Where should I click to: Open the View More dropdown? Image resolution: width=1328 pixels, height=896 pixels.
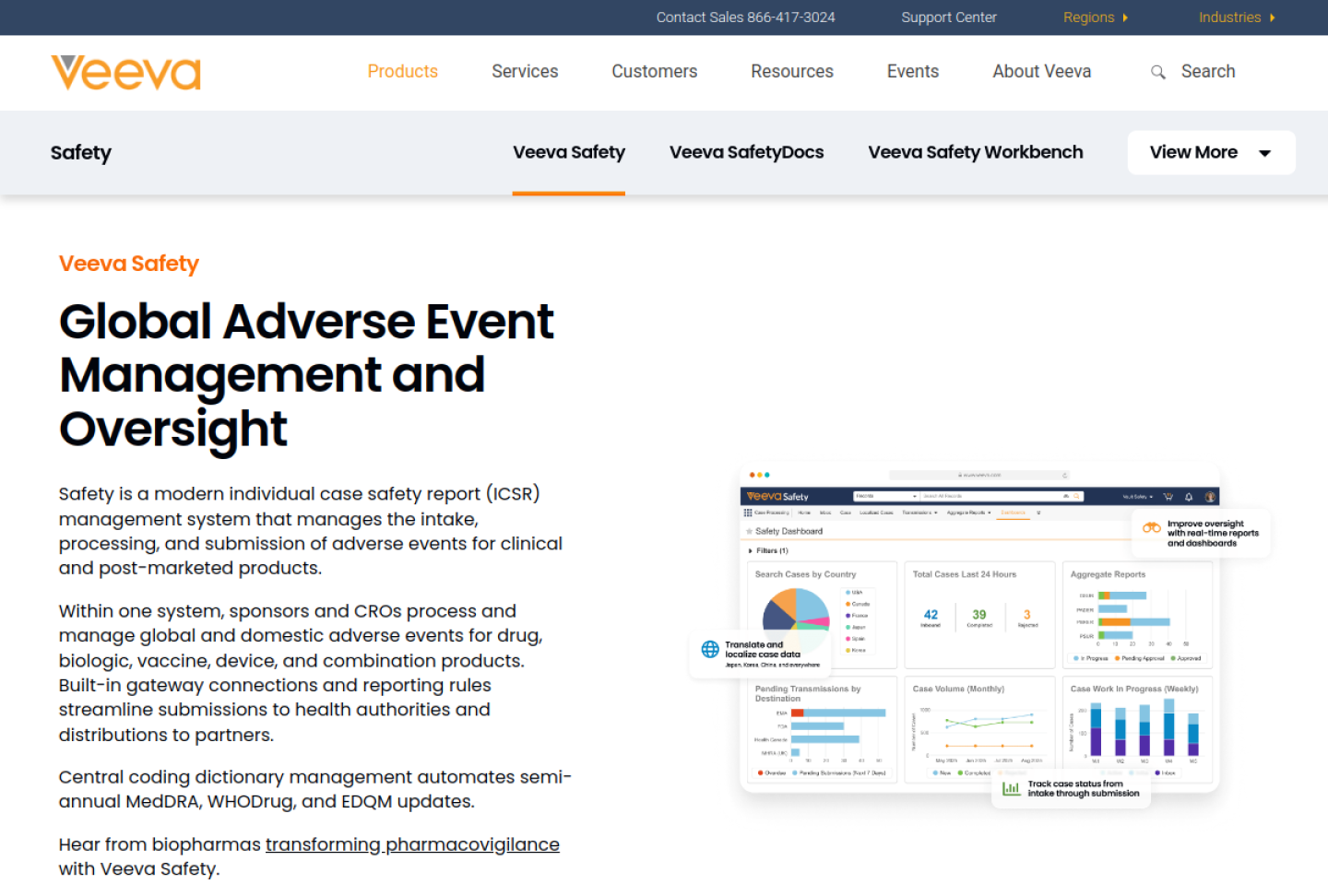click(x=1211, y=152)
